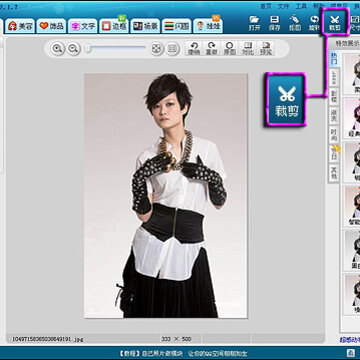Select the LOMO effects category tab
The width and height of the screenshot is (360, 360).
334,77
